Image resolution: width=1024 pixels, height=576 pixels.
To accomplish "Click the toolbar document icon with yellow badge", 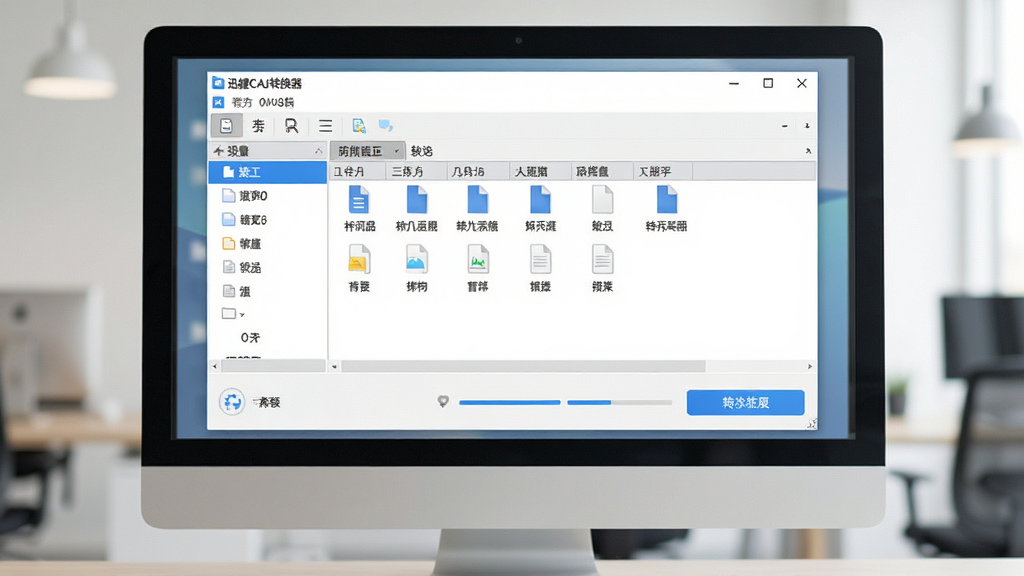I will (x=359, y=125).
